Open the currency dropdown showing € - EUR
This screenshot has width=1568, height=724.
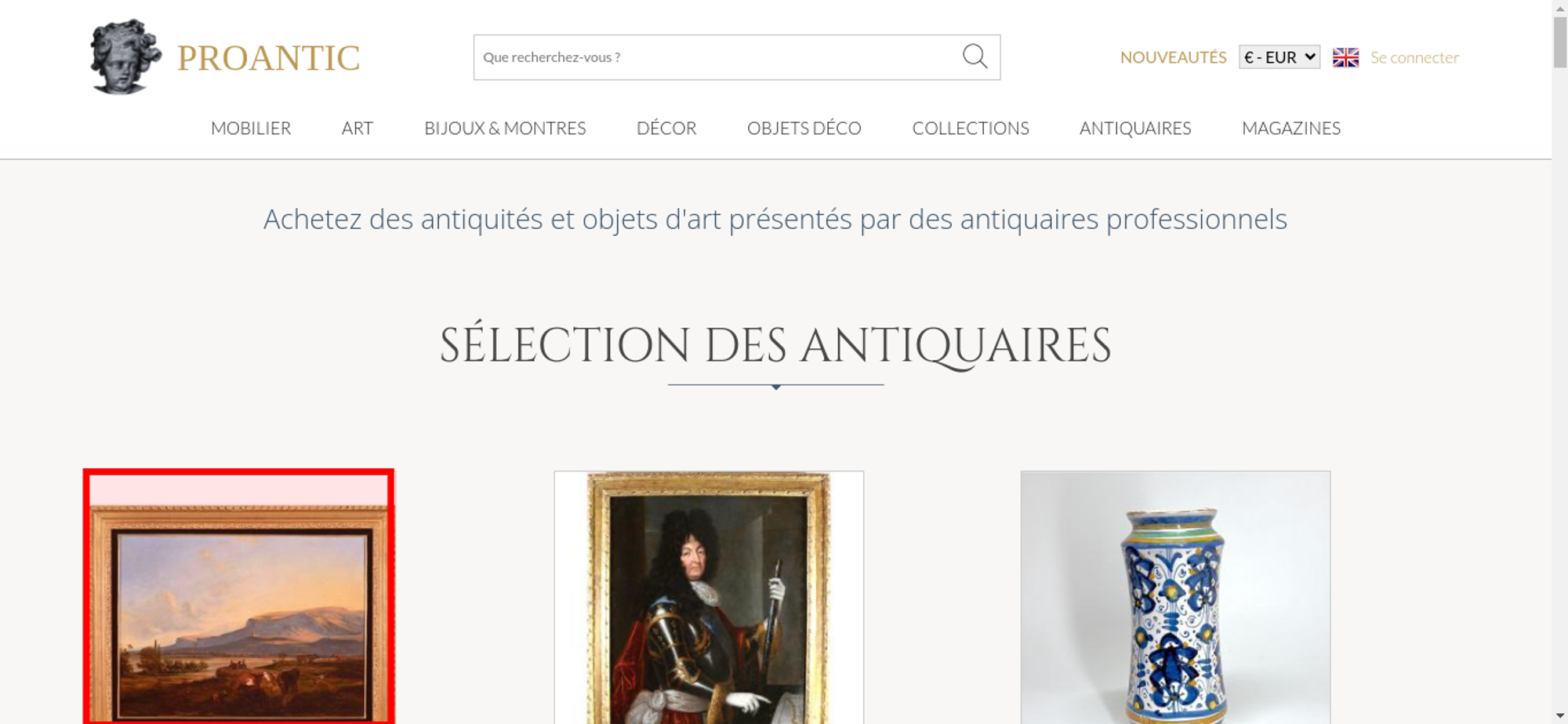click(1279, 57)
